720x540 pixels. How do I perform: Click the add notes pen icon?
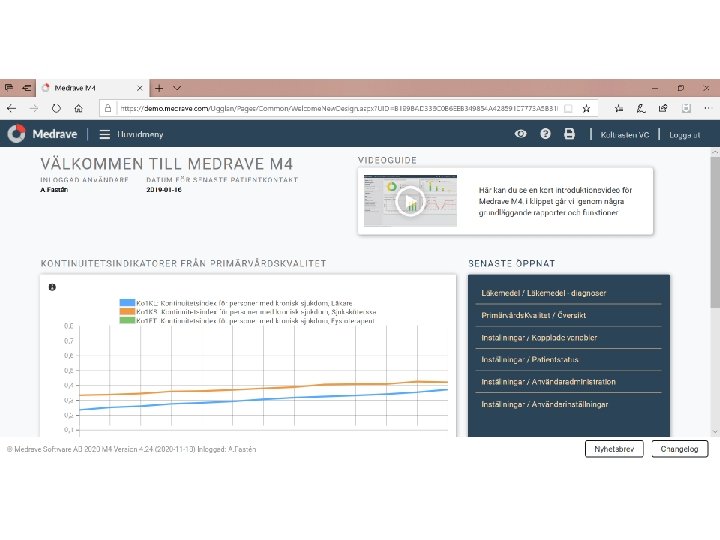[x=641, y=108]
